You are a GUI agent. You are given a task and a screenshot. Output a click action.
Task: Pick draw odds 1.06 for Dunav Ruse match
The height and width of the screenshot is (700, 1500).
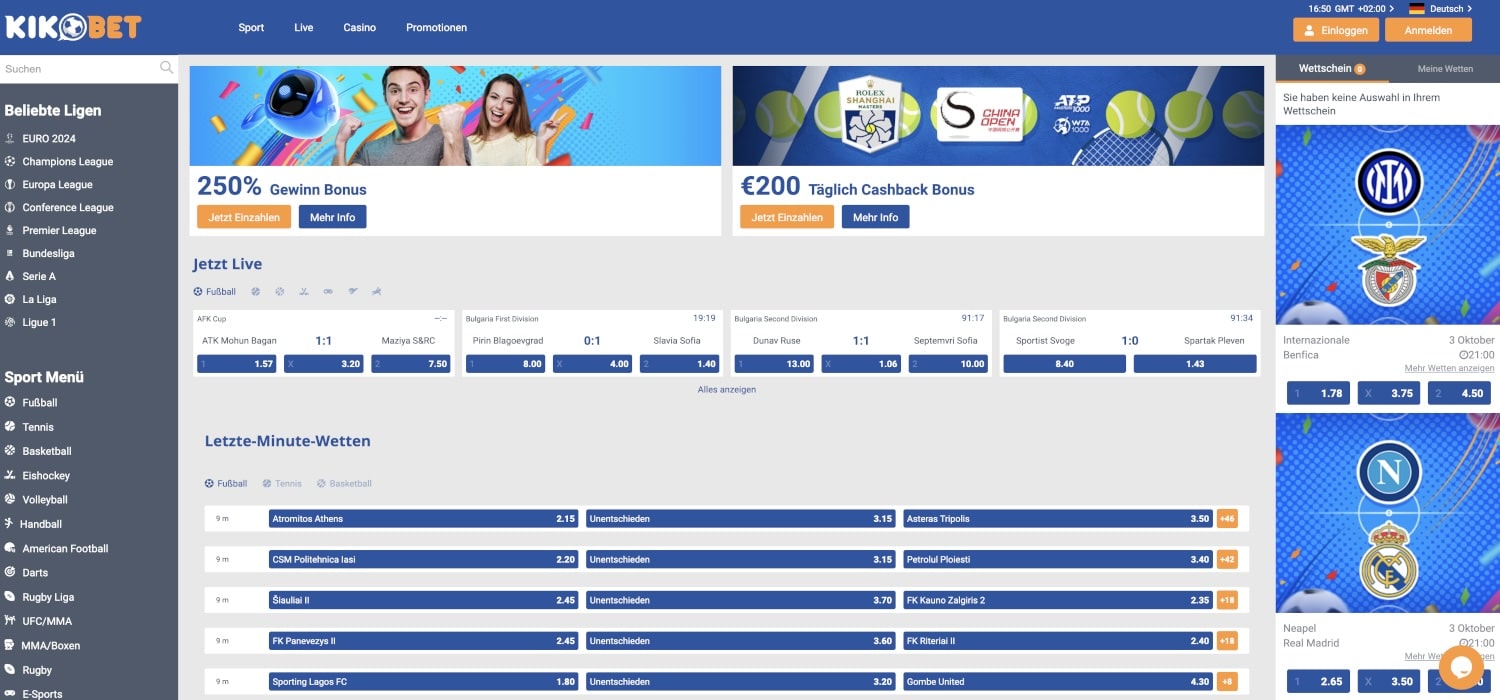(x=861, y=364)
